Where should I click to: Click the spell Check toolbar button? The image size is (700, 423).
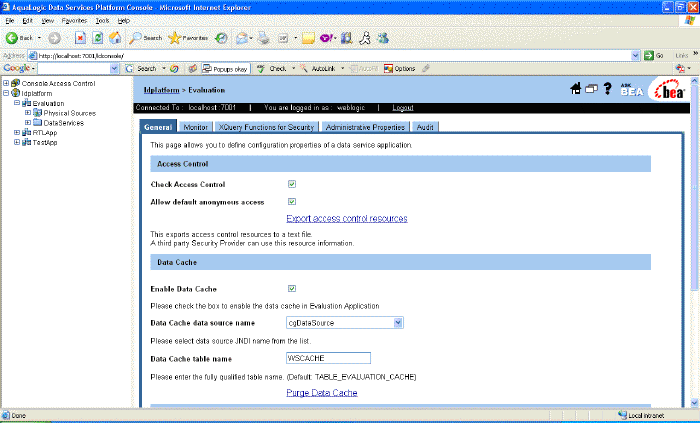pos(272,69)
